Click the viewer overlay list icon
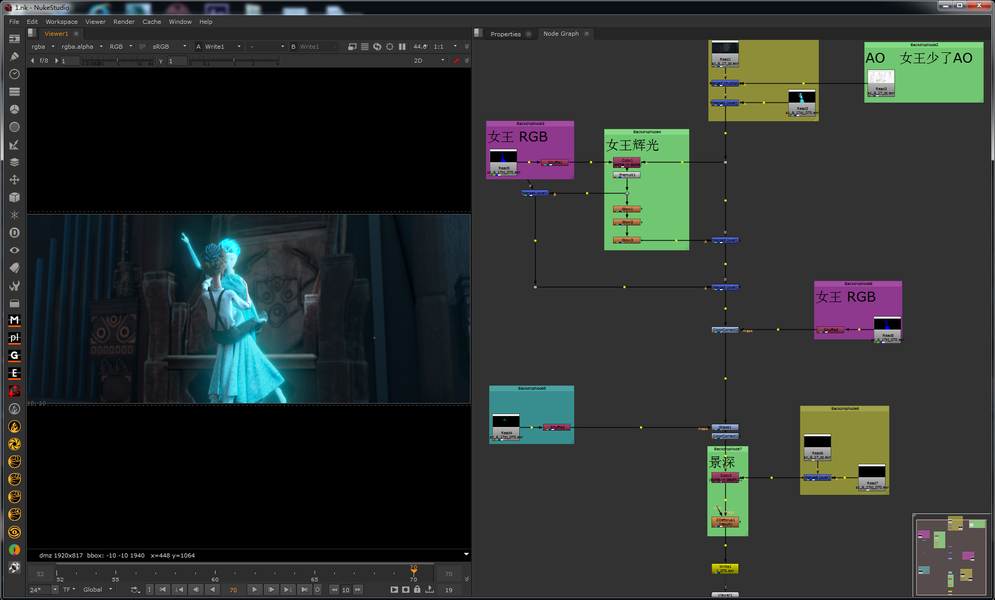The image size is (995, 600). point(364,46)
